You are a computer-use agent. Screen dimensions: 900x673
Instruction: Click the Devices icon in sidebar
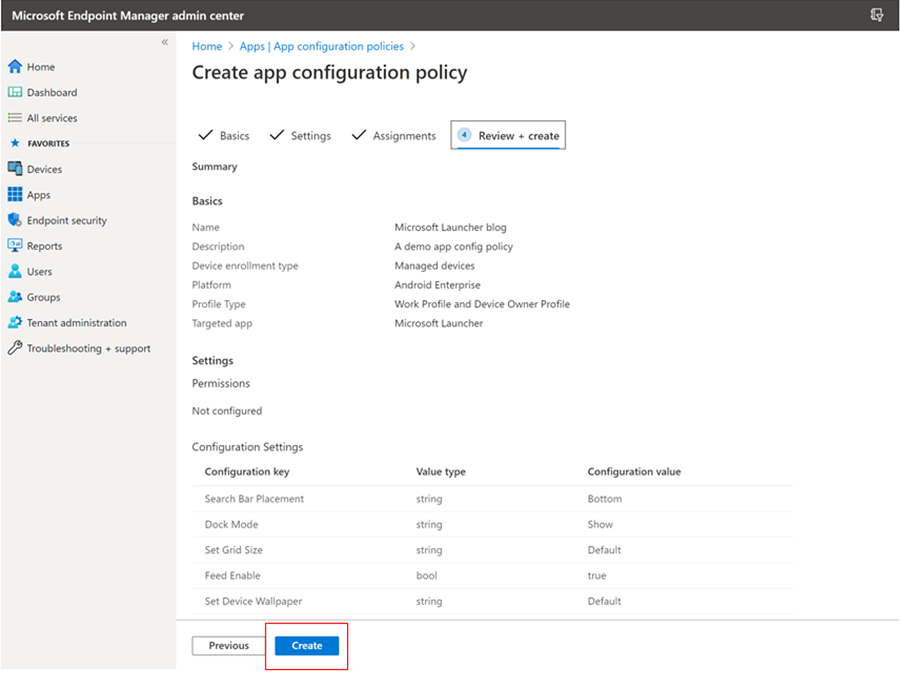tap(15, 169)
